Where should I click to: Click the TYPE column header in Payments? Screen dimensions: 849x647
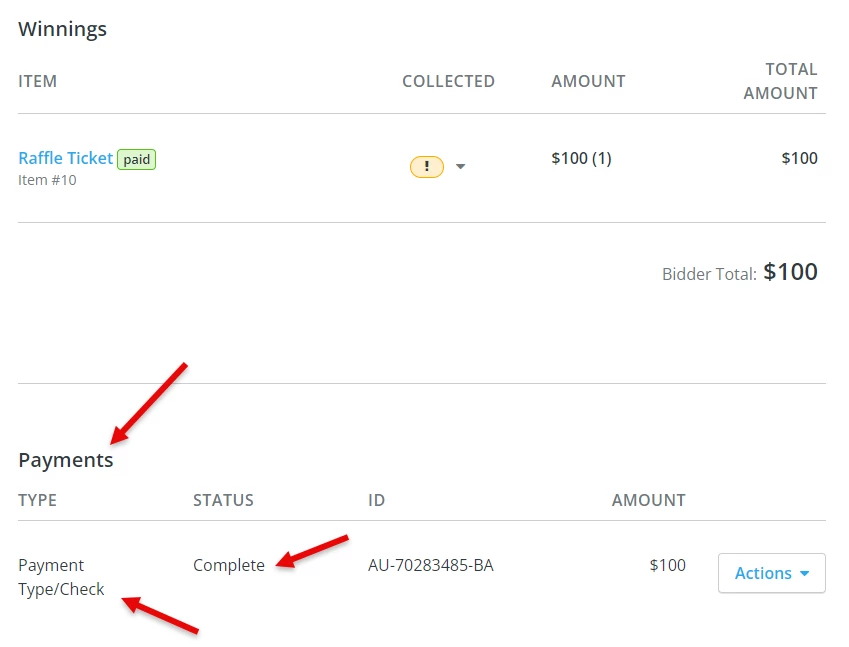[x=37, y=500]
